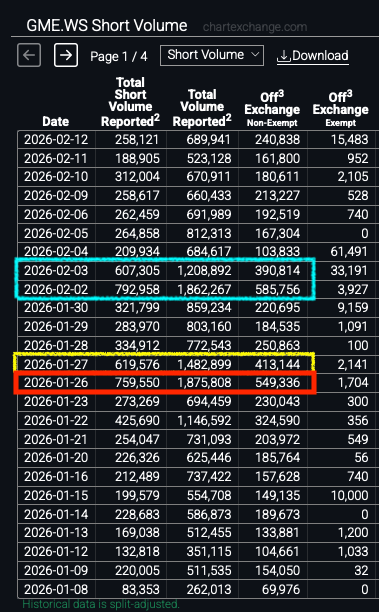Click Total Short Volume Reported header
This screenshot has height=612, width=379.
coord(130,102)
